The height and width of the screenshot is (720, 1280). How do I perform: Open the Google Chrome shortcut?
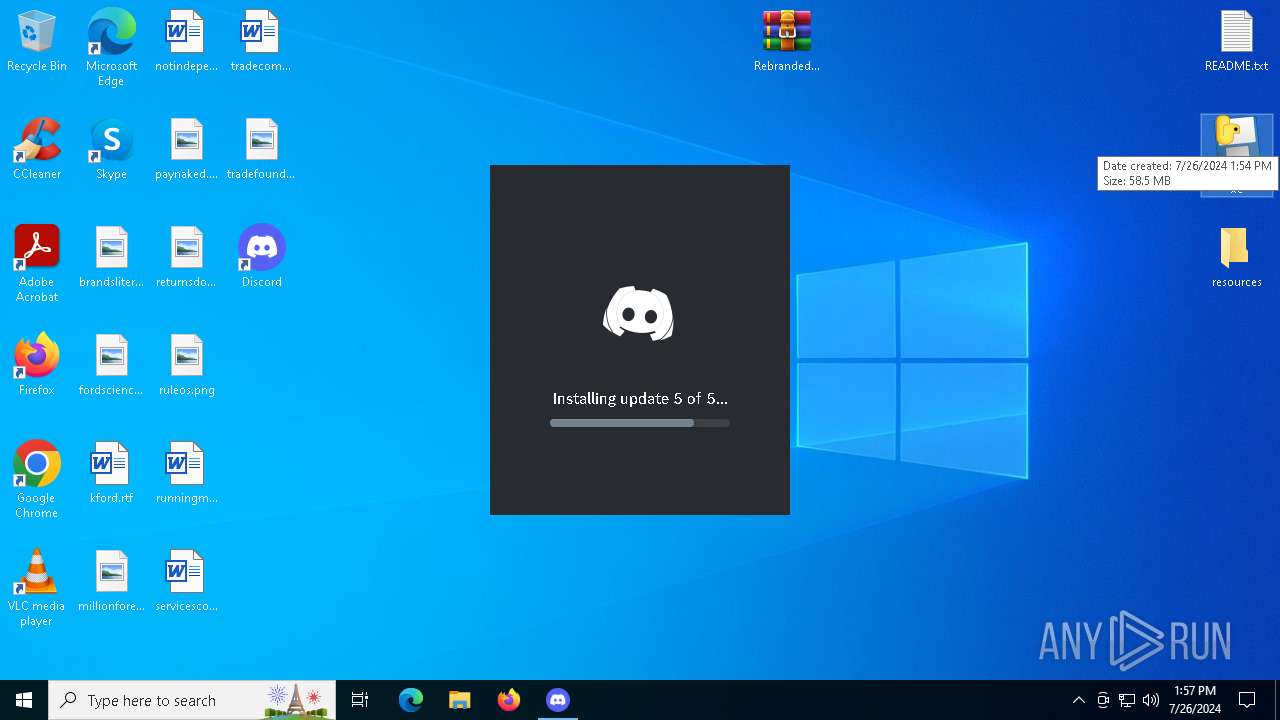click(37, 480)
